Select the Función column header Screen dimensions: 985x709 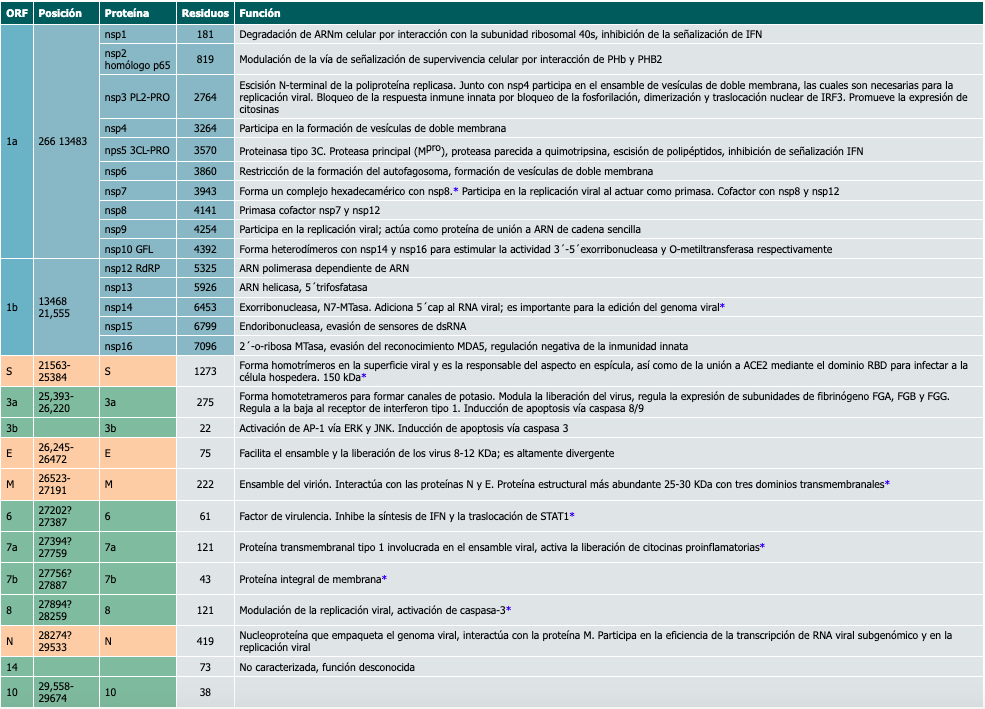260,14
